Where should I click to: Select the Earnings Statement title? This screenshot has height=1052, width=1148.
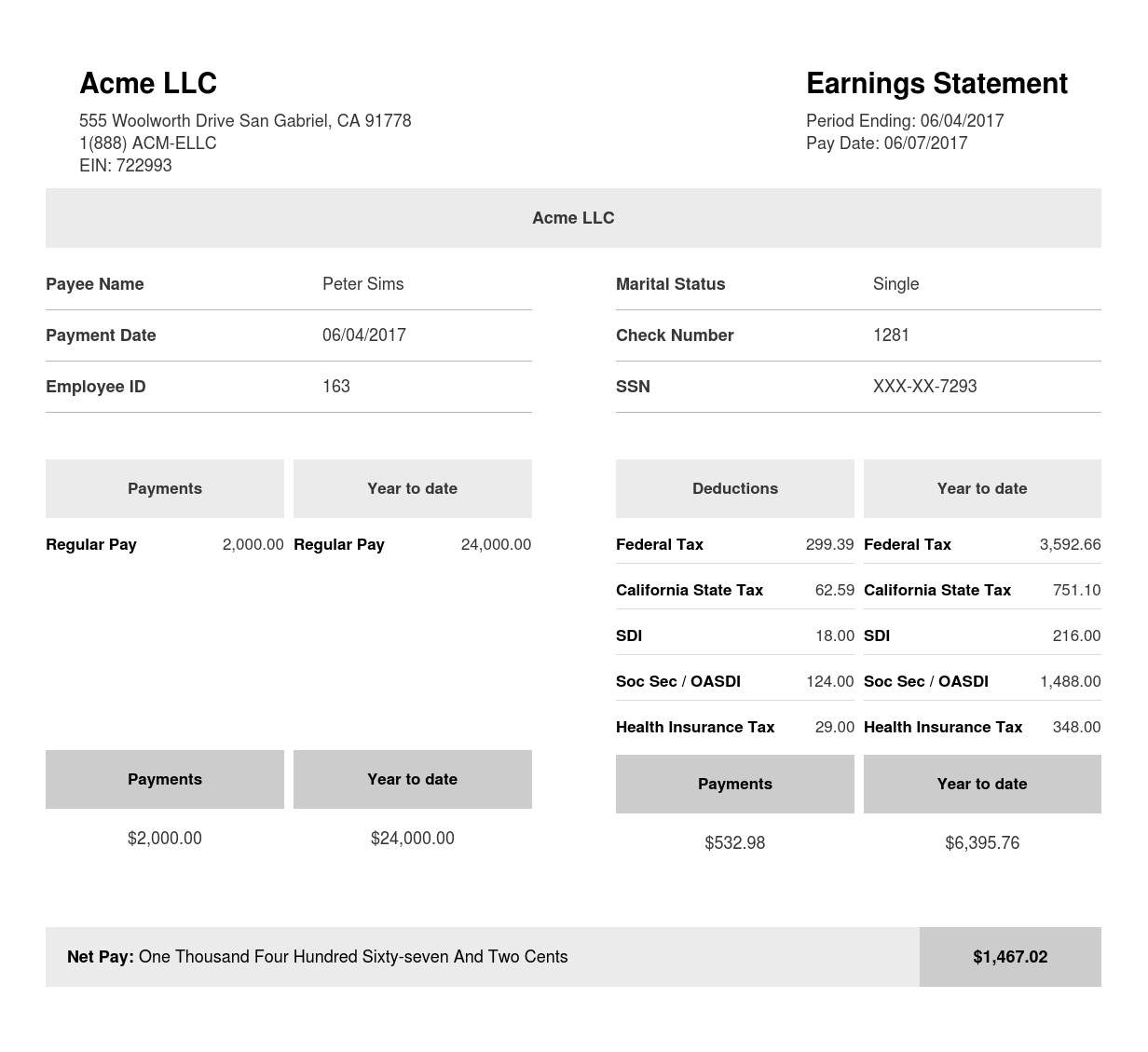(x=936, y=84)
